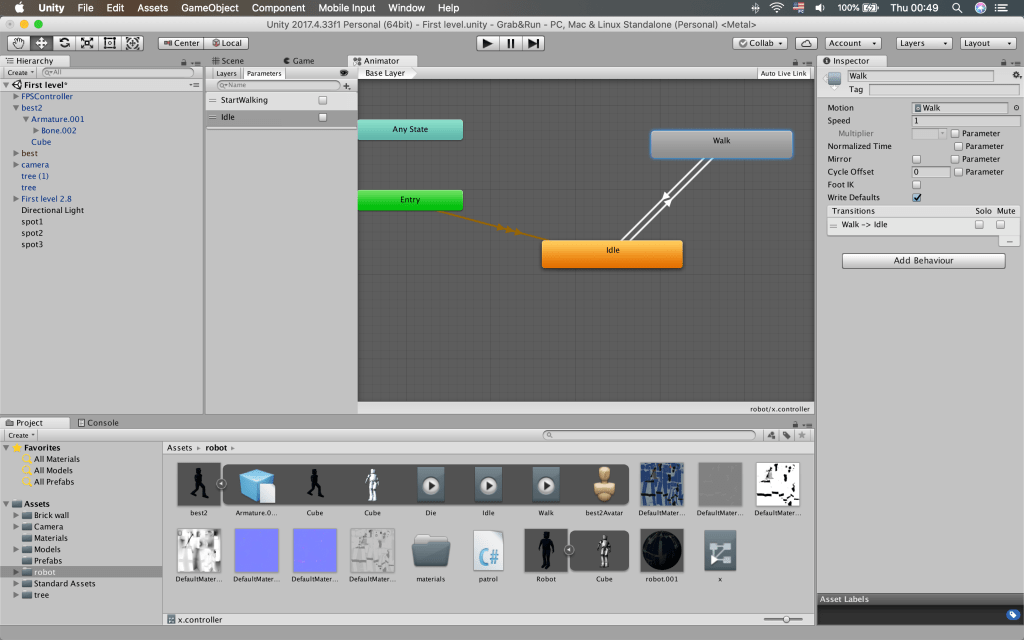Enable the Foot IK checkbox

coord(916,185)
